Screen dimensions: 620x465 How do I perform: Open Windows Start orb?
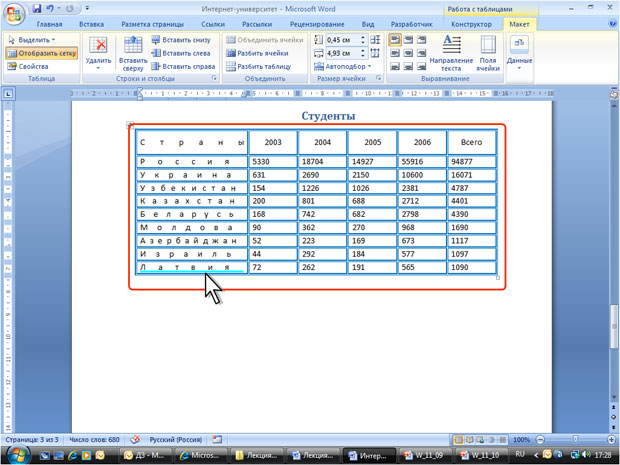pos(16,455)
